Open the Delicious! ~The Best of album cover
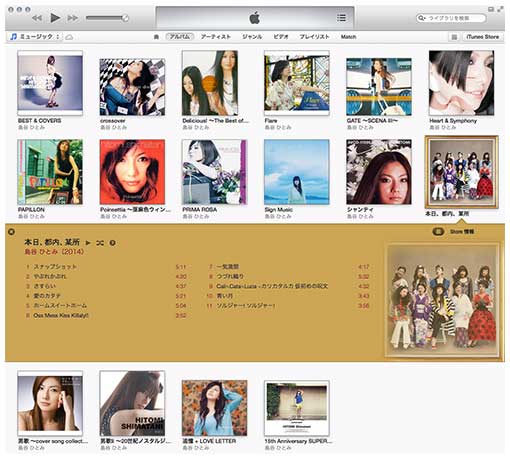510x459 pixels. point(210,83)
